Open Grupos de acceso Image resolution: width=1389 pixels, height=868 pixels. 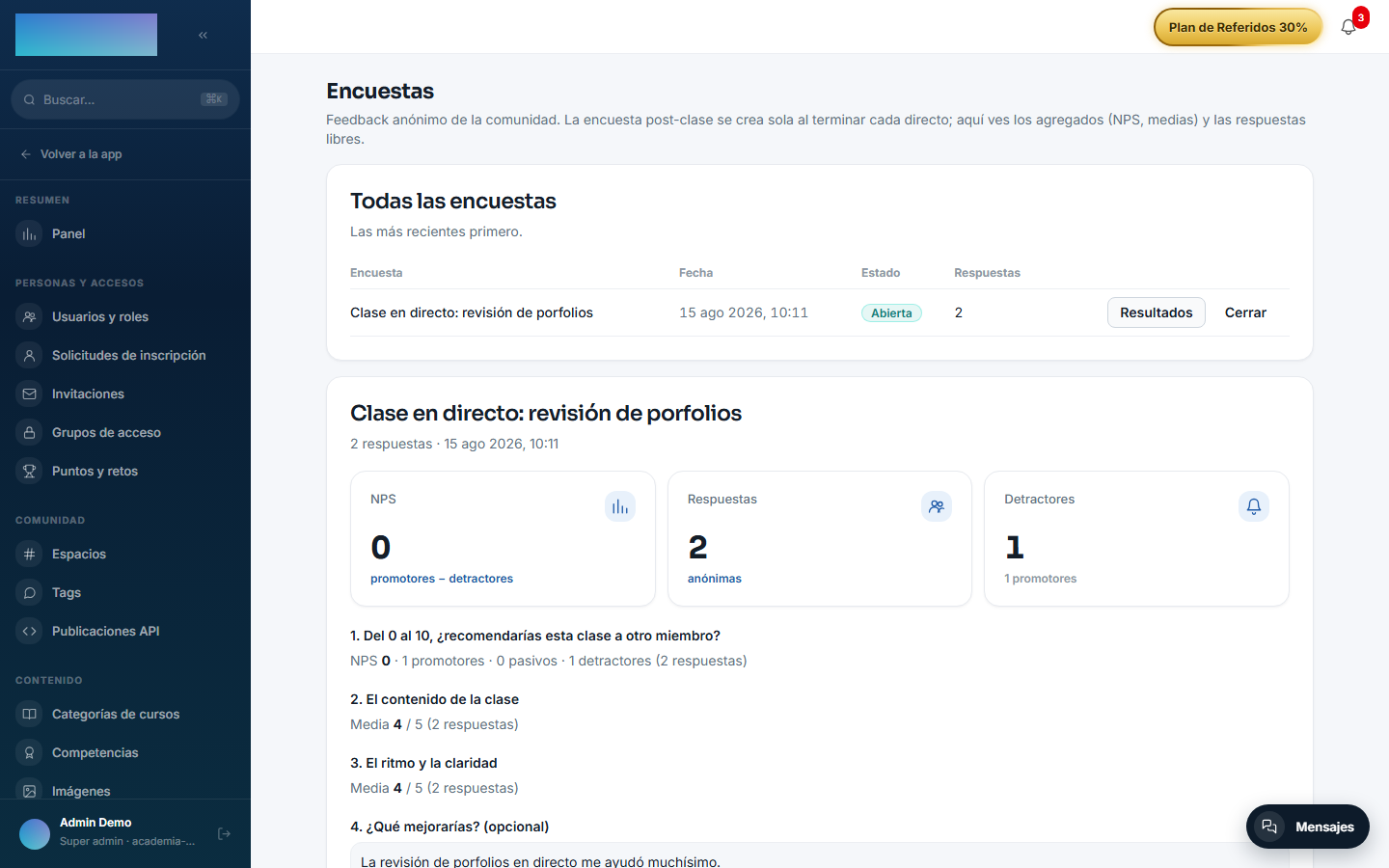tap(125, 433)
